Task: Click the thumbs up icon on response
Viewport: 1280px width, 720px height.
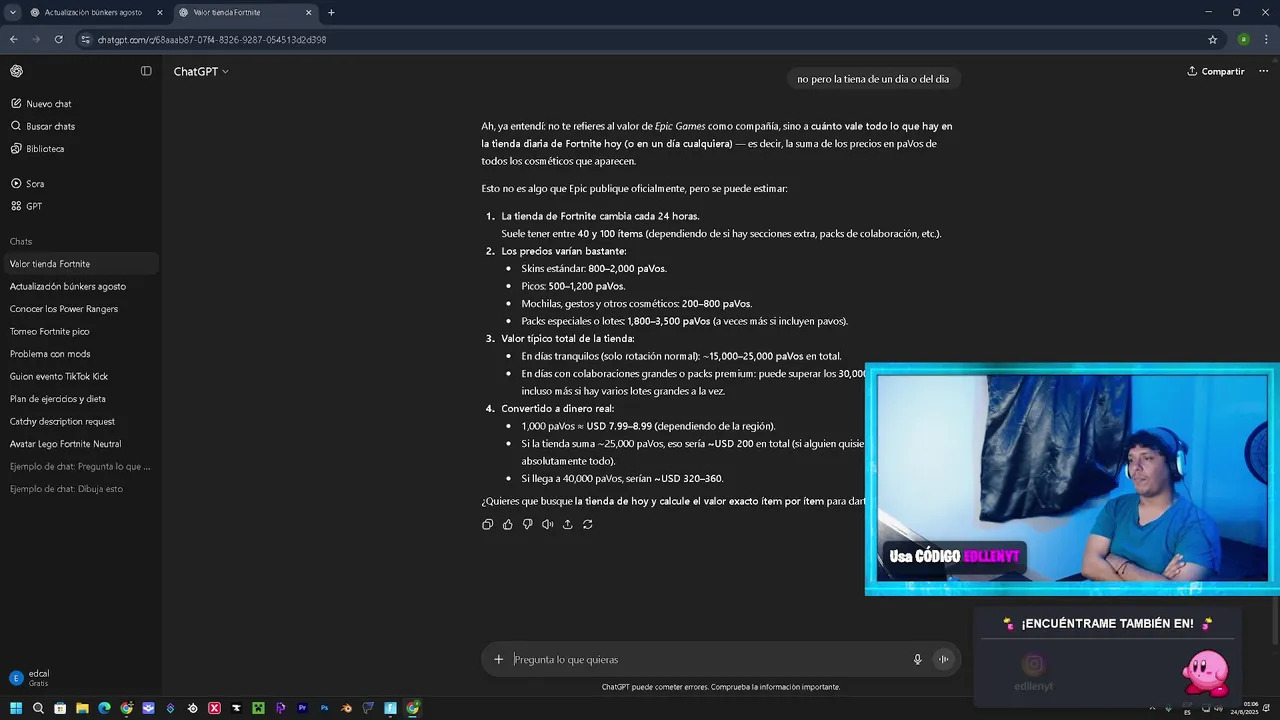Action: 508,524
